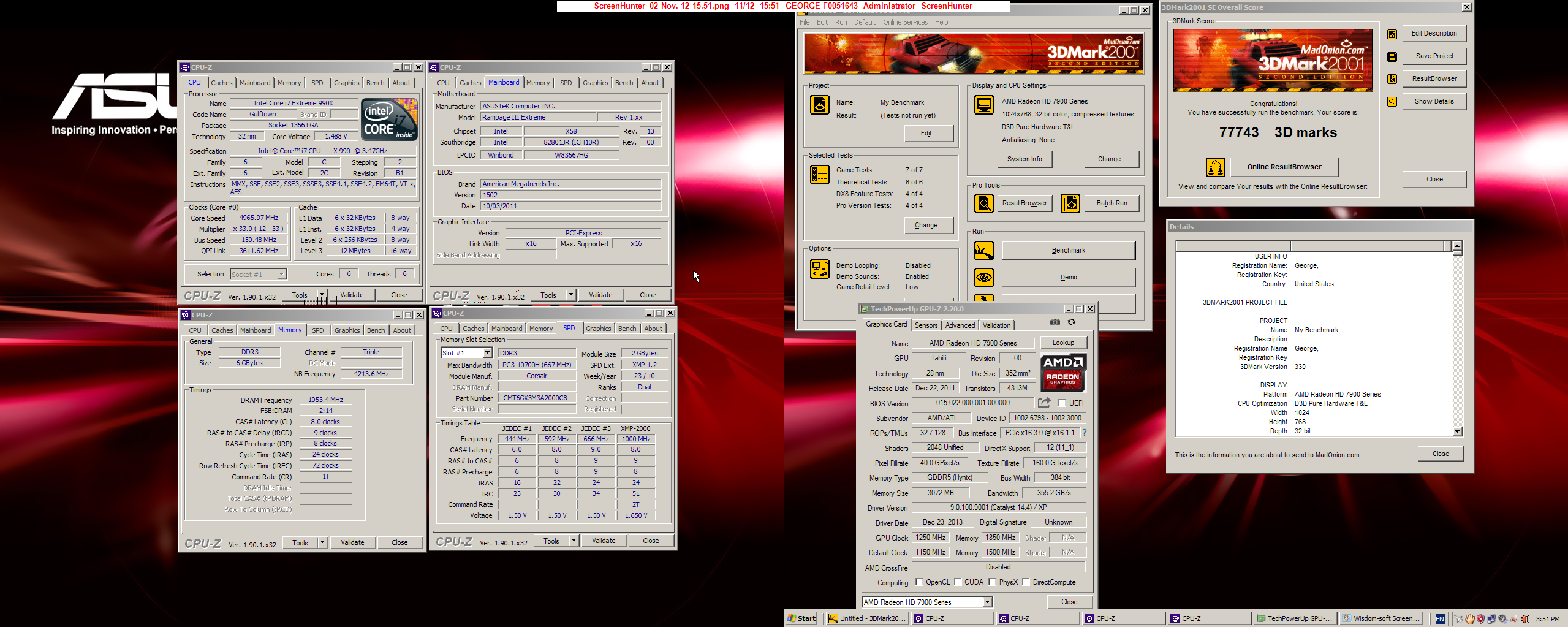Click the Options icon in 3DMark2001
Screen dimensions: 1568x627
[x=820, y=268]
